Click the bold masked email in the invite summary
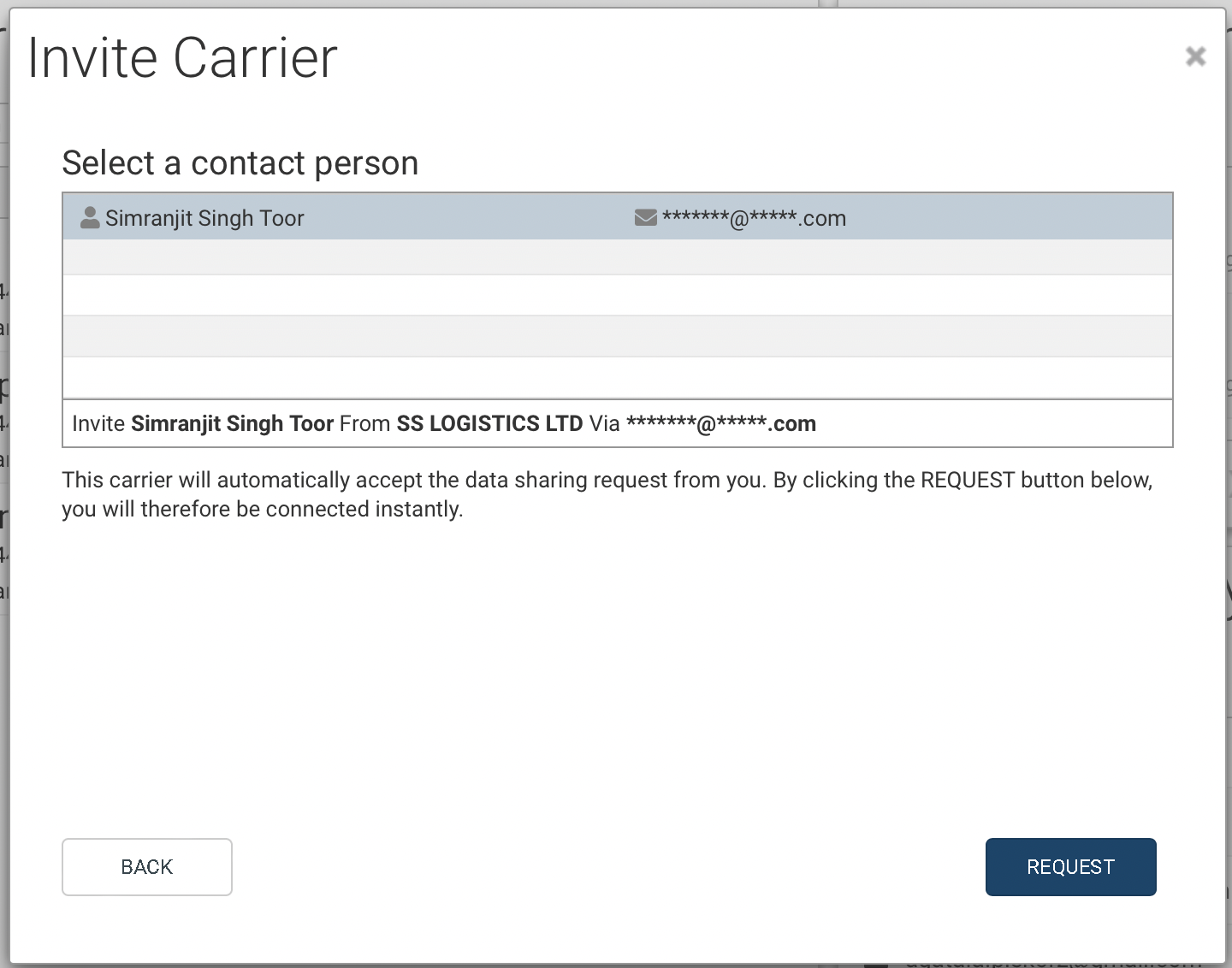 [x=721, y=423]
